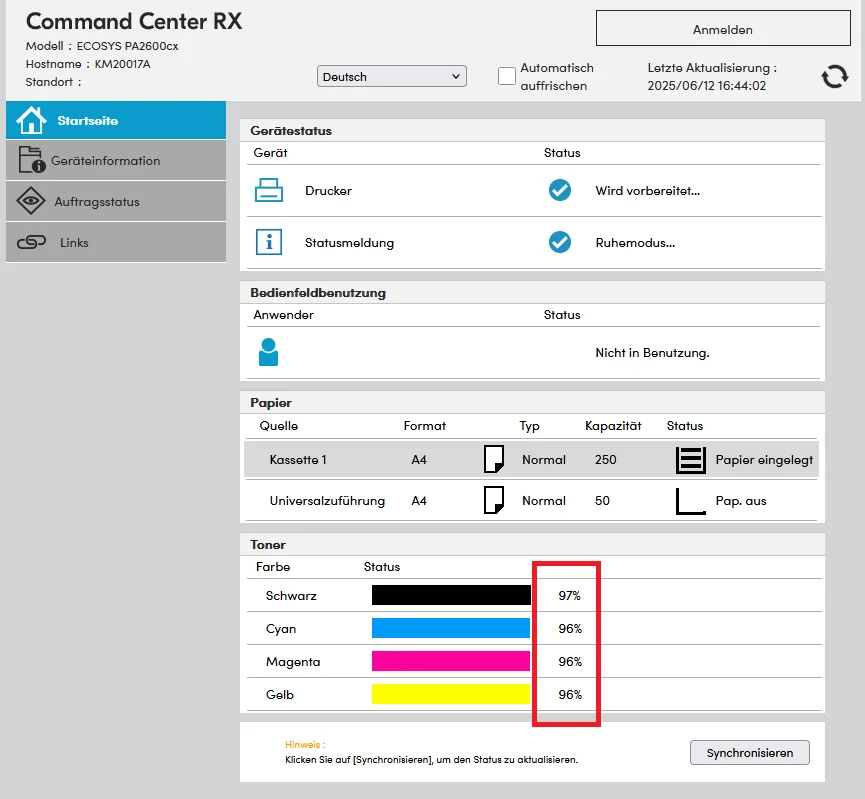Click the Ruhemodus... status text
The height and width of the screenshot is (799, 865).
click(x=635, y=243)
